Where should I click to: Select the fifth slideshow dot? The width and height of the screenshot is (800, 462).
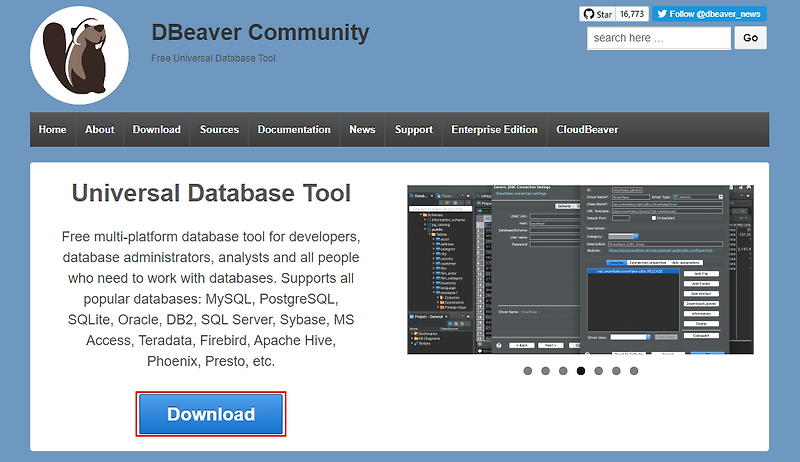(598, 371)
